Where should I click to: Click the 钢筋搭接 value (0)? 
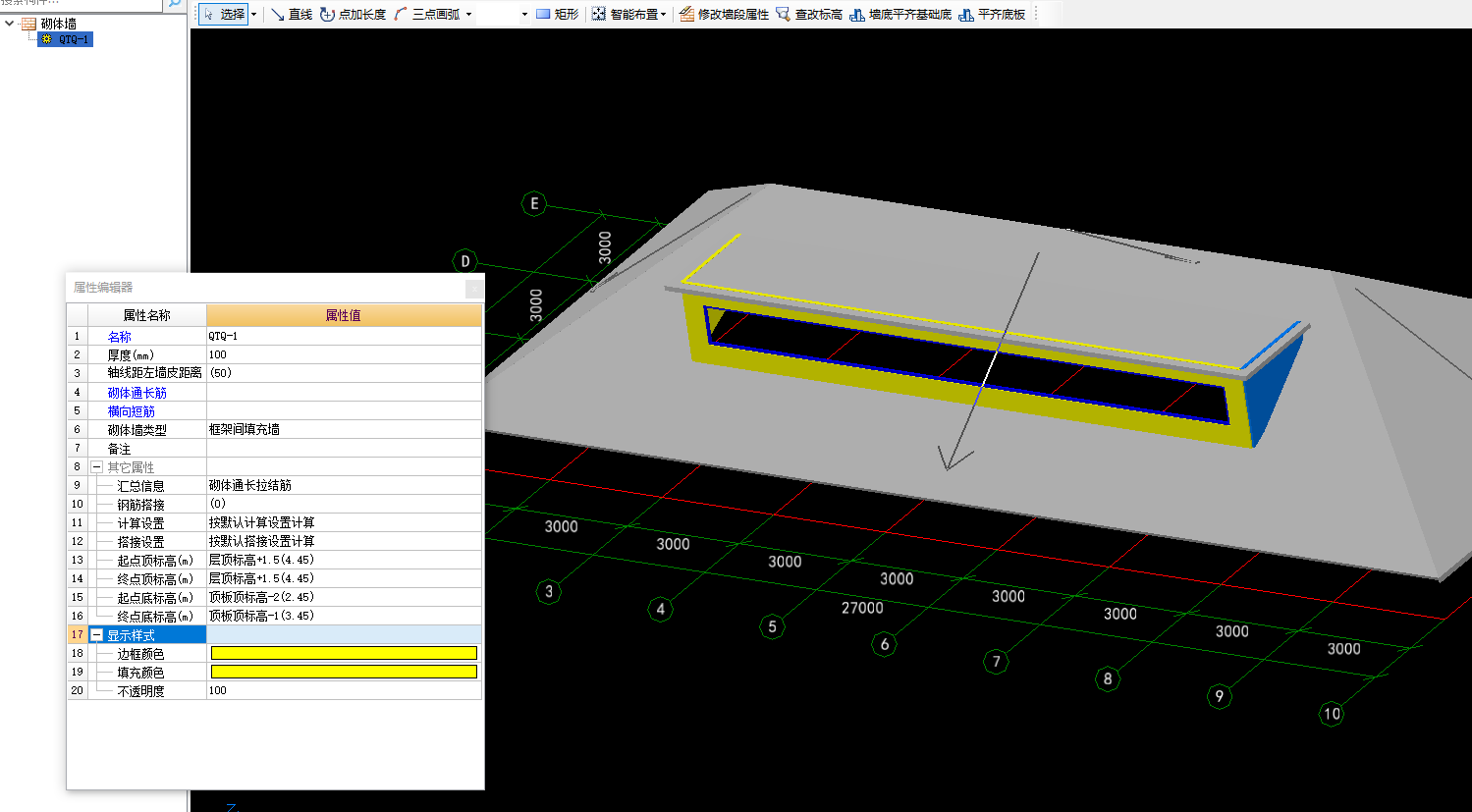[344, 504]
